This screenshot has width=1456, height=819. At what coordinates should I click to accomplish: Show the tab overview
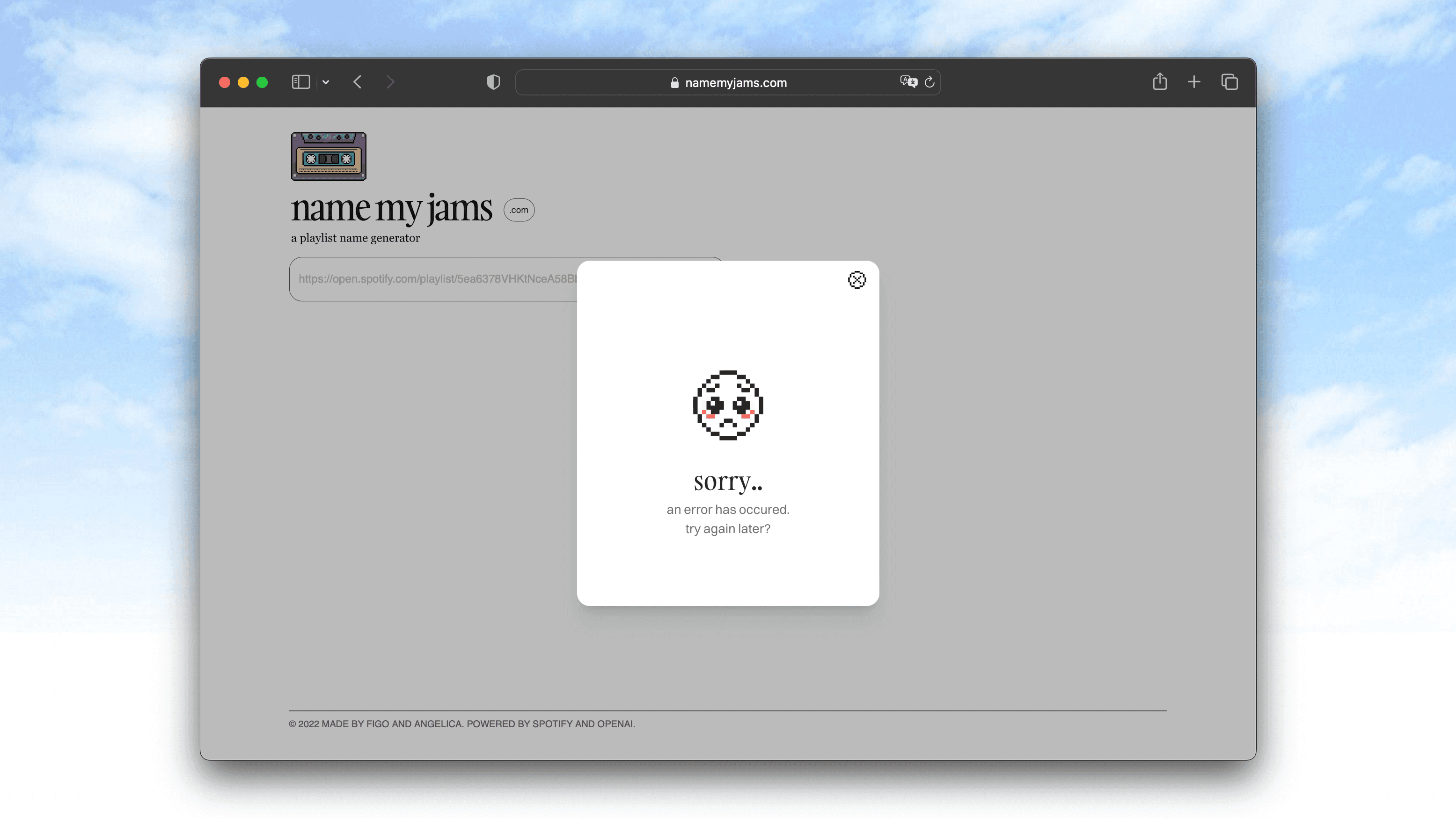tap(1229, 82)
